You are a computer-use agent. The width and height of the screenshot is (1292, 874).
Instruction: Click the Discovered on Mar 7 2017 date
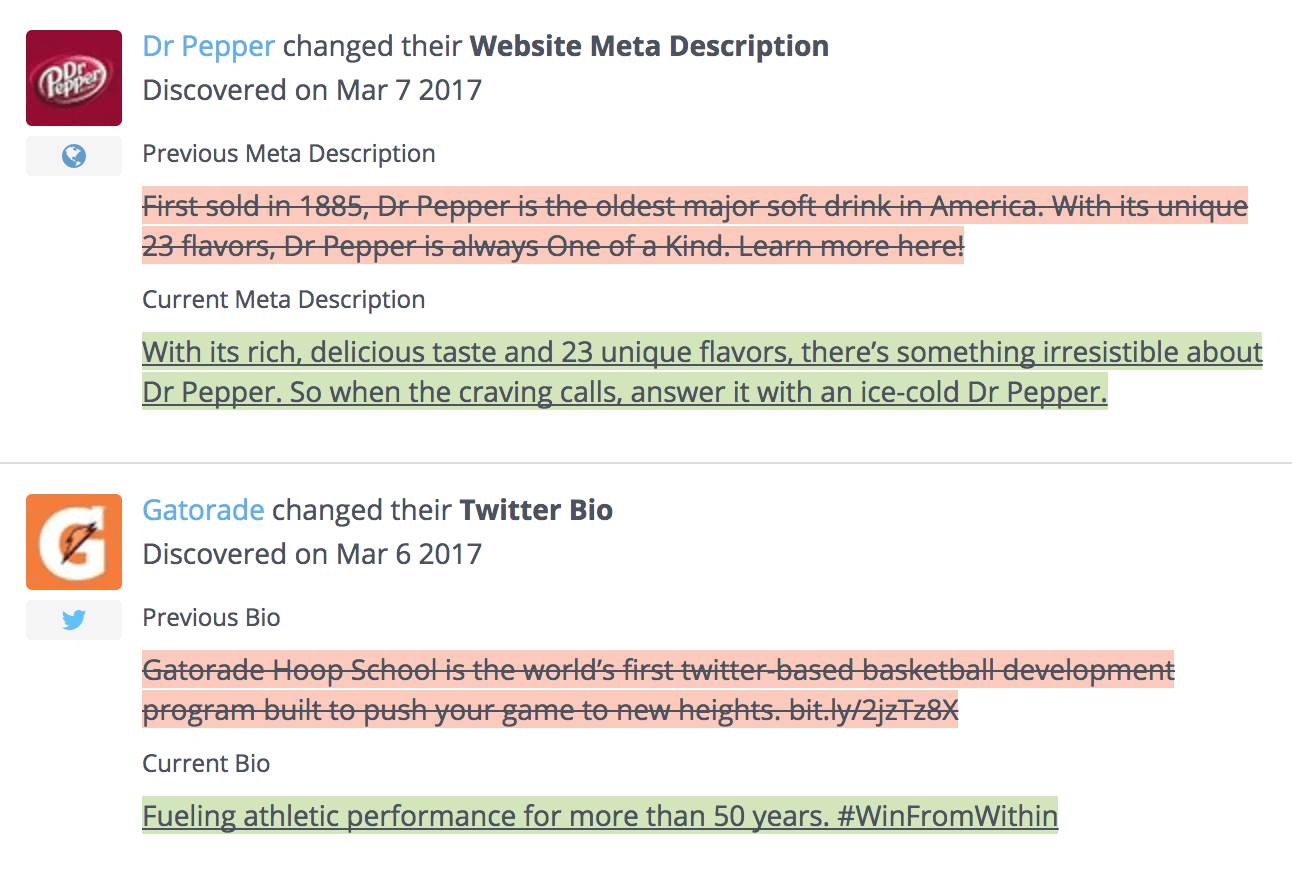[312, 90]
